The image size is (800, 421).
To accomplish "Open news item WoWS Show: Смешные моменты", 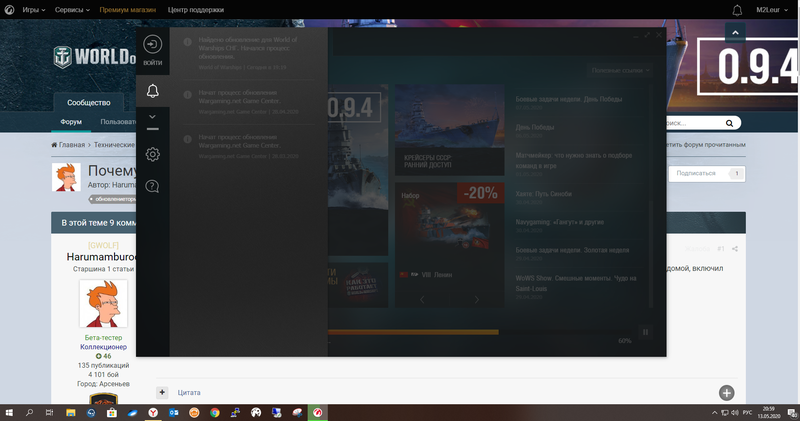I will click(576, 283).
